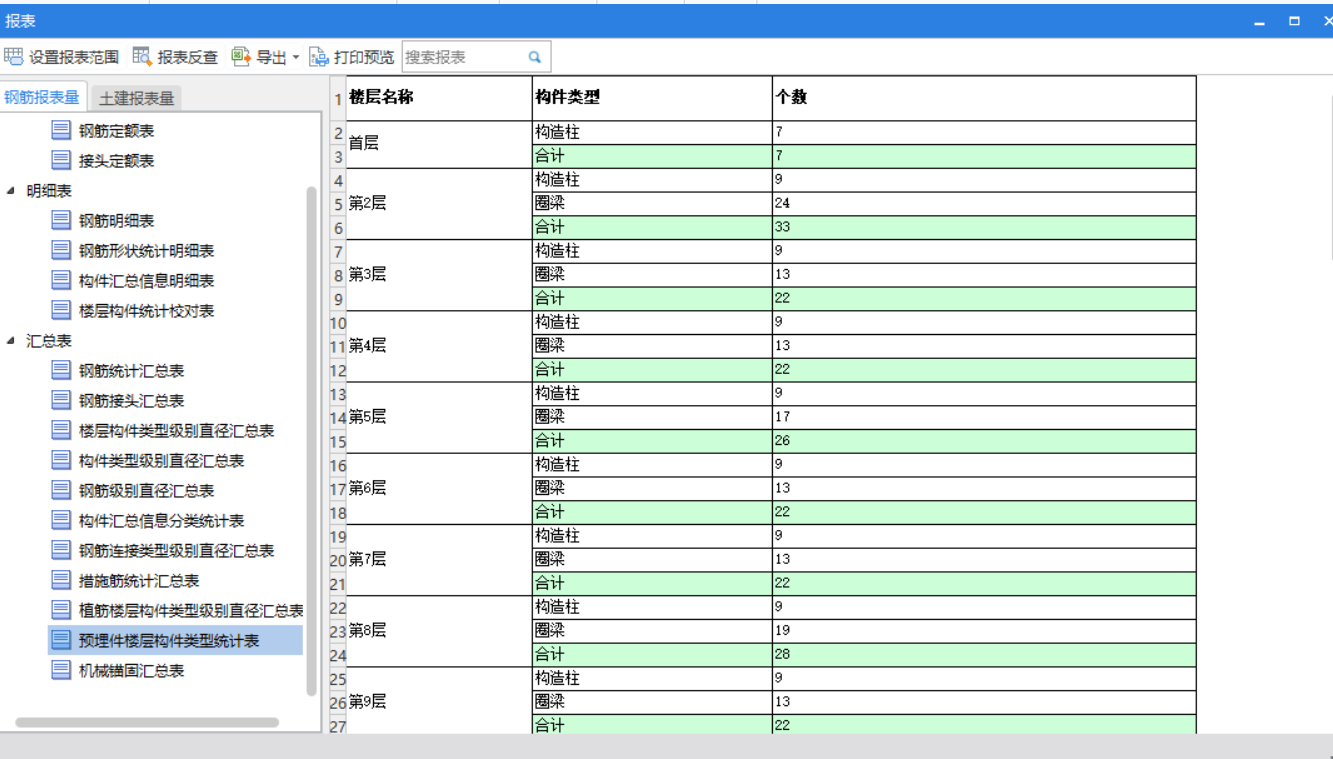Click the 构件类型 column header
The image size is (1333, 759).
652,98
